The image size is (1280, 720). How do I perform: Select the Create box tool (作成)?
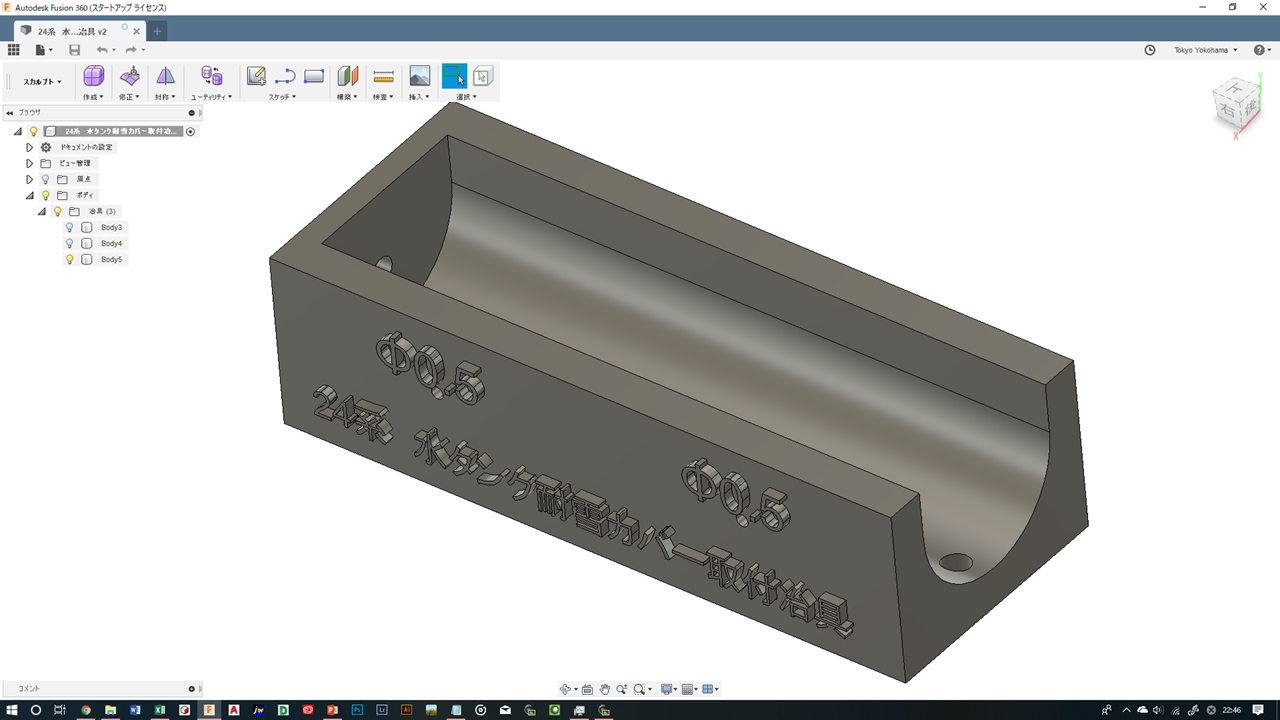(93, 76)
